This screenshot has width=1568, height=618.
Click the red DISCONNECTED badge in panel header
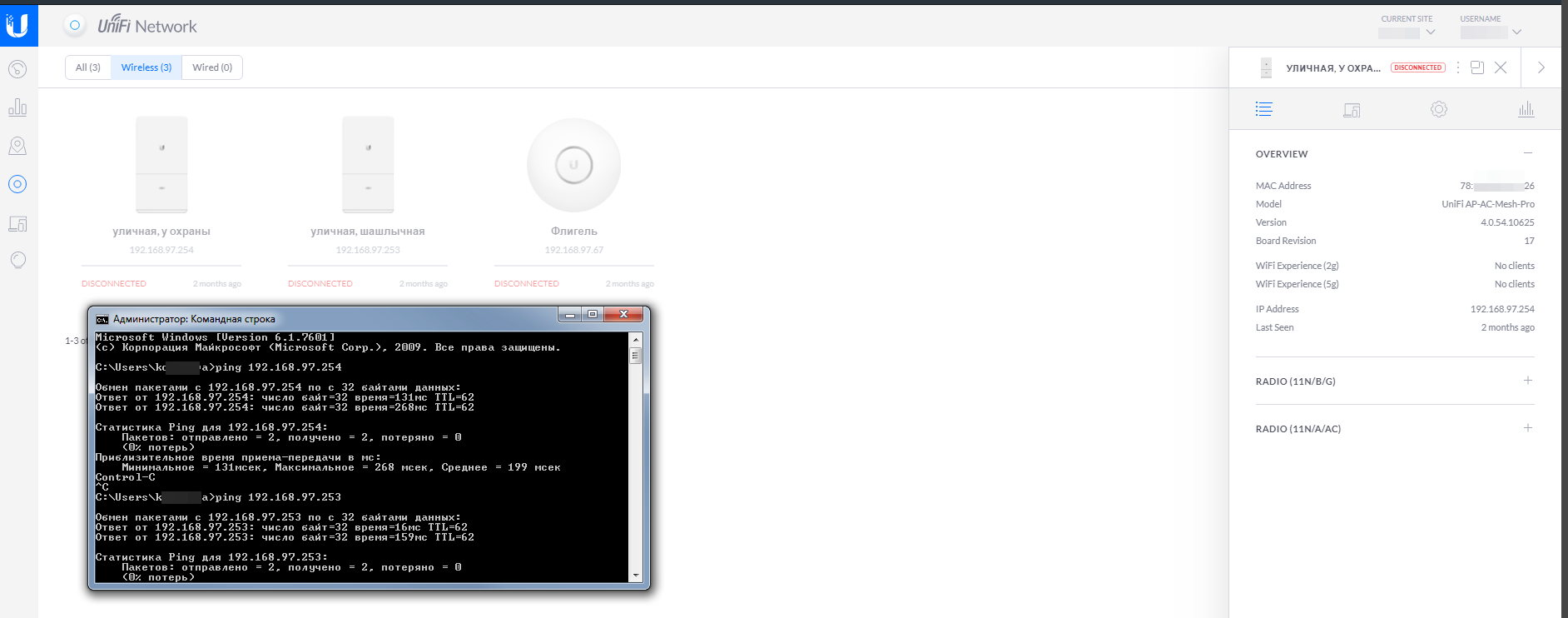tap(1418, 67)
